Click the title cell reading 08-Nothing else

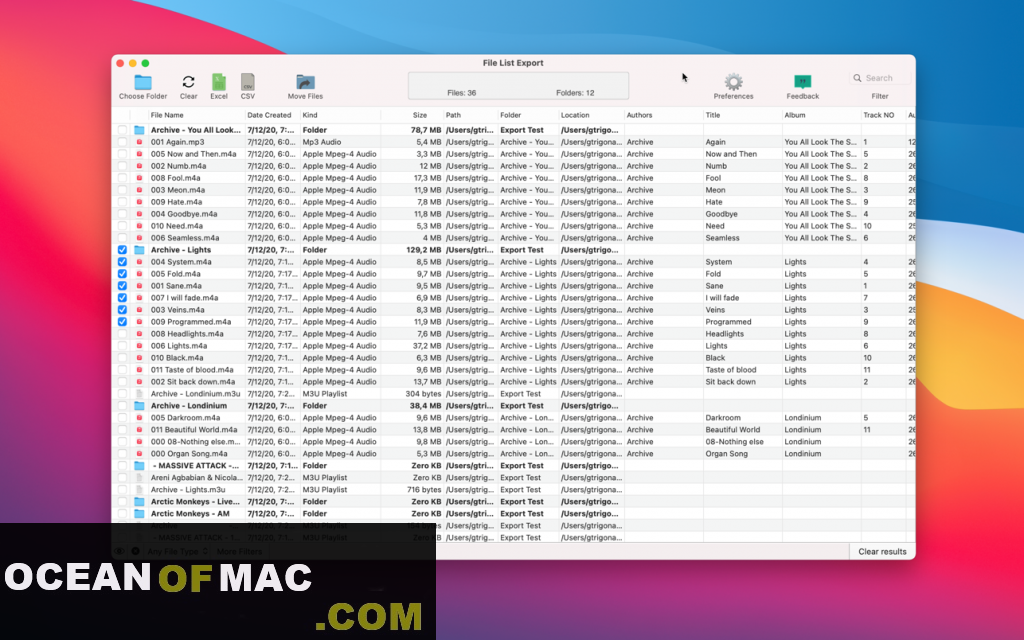pyautogui.click(x=734, y=442)
